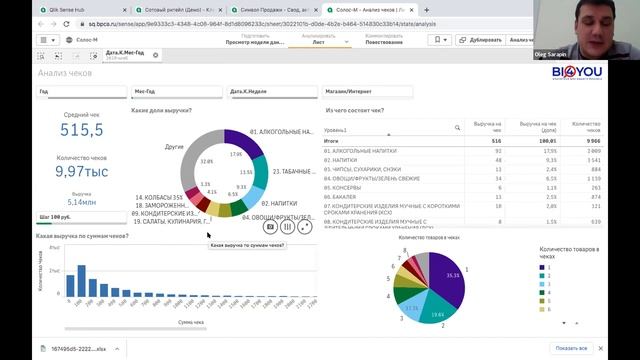
Task: Step back in selections icon
Action: pos(58,56)
